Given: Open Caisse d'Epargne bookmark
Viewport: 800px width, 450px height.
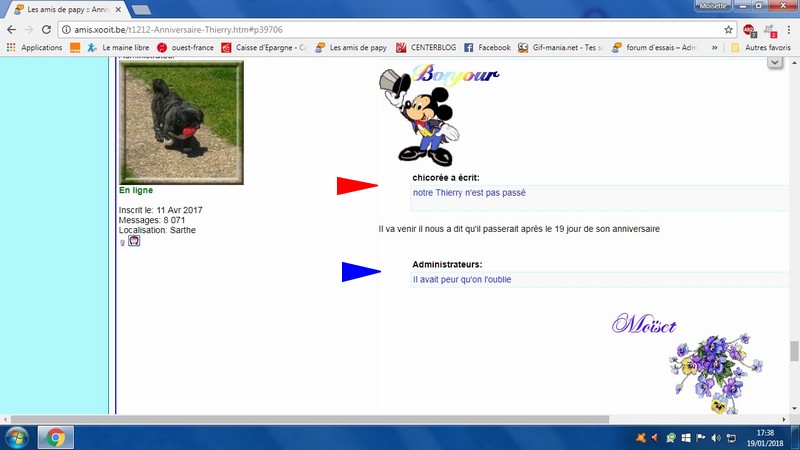Looking at the screenshot, I should [x=264, y=47].
